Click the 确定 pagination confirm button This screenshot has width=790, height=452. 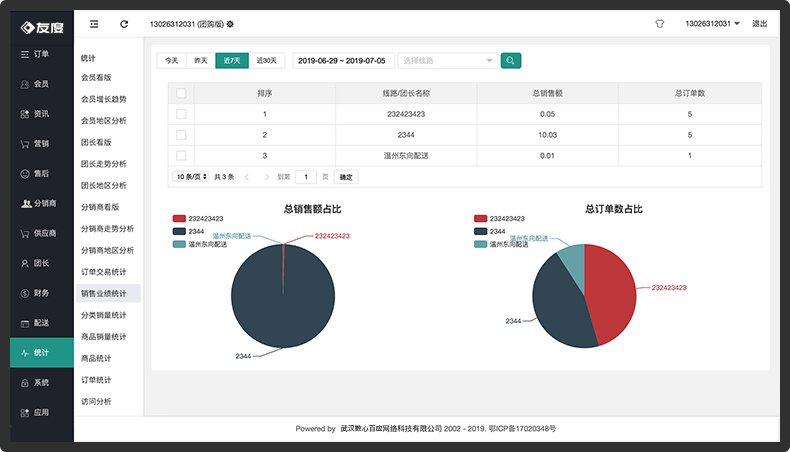coord(346,177)
